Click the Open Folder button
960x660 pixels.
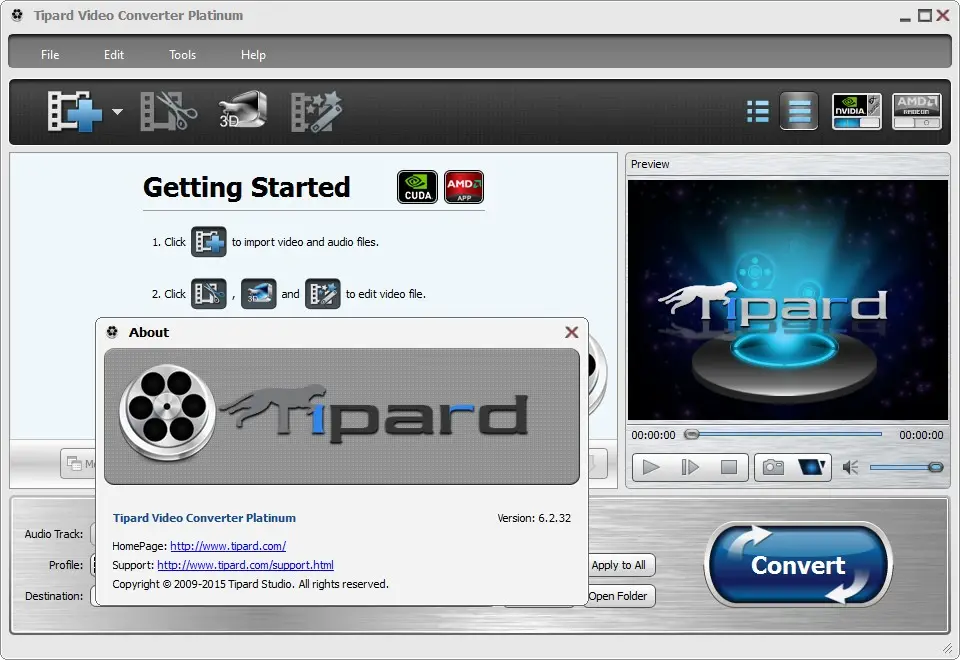pos(618,596)
